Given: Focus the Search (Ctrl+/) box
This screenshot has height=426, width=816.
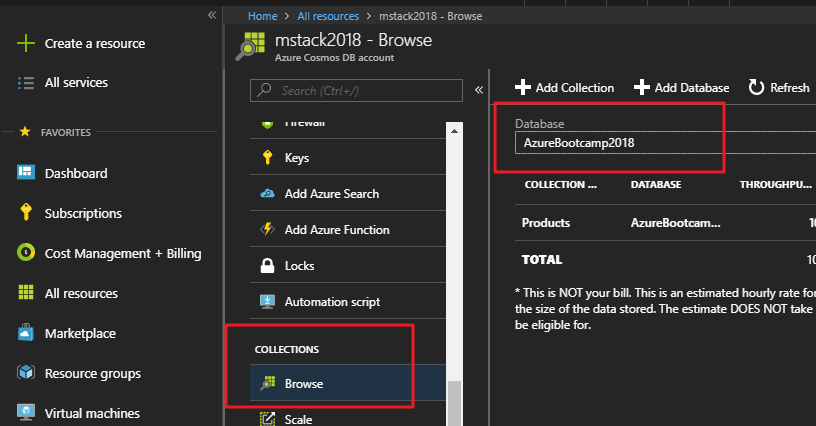Looking at the screenshot, I should pyautogui.click(x=356, y=91).
